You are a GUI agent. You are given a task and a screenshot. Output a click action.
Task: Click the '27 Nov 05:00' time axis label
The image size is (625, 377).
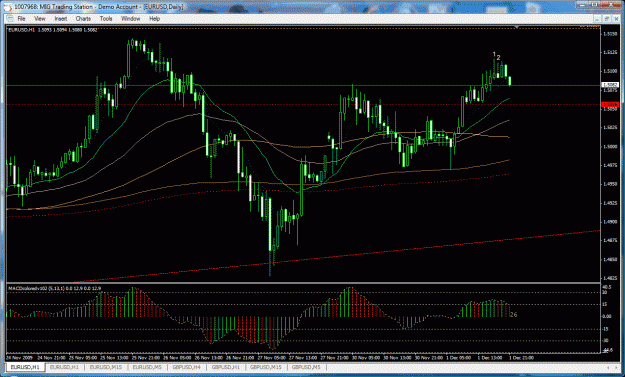[x=271, y=358]
